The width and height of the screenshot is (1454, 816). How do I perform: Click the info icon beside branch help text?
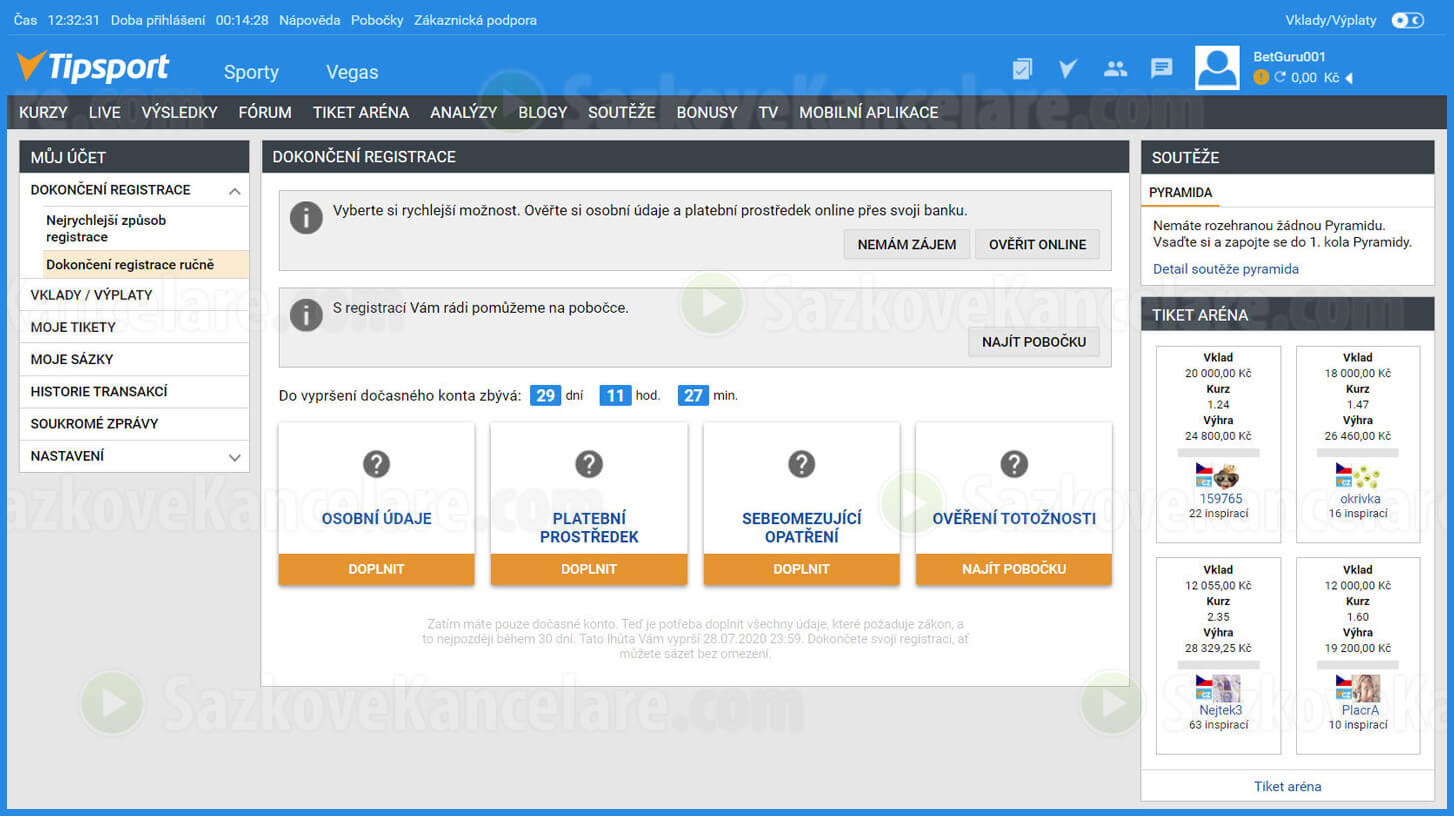coord(306,314)
